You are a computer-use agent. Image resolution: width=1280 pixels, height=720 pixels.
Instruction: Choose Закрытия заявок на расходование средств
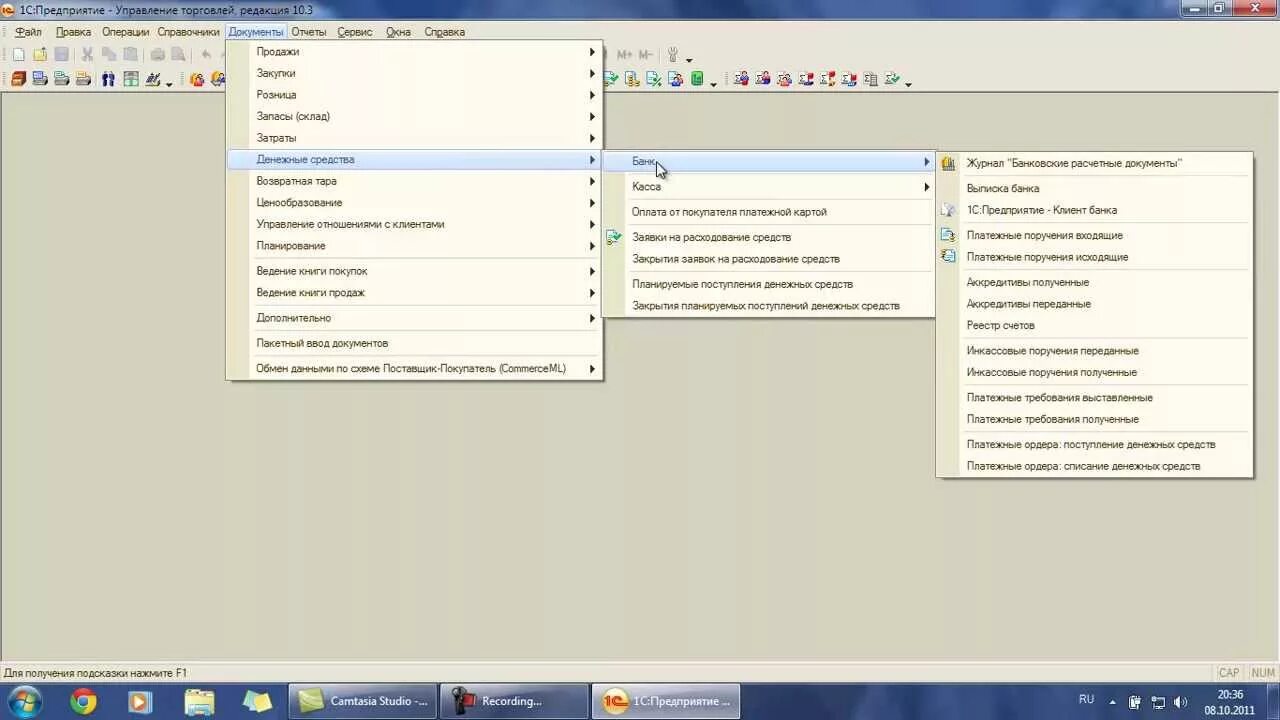click(768, 259)
